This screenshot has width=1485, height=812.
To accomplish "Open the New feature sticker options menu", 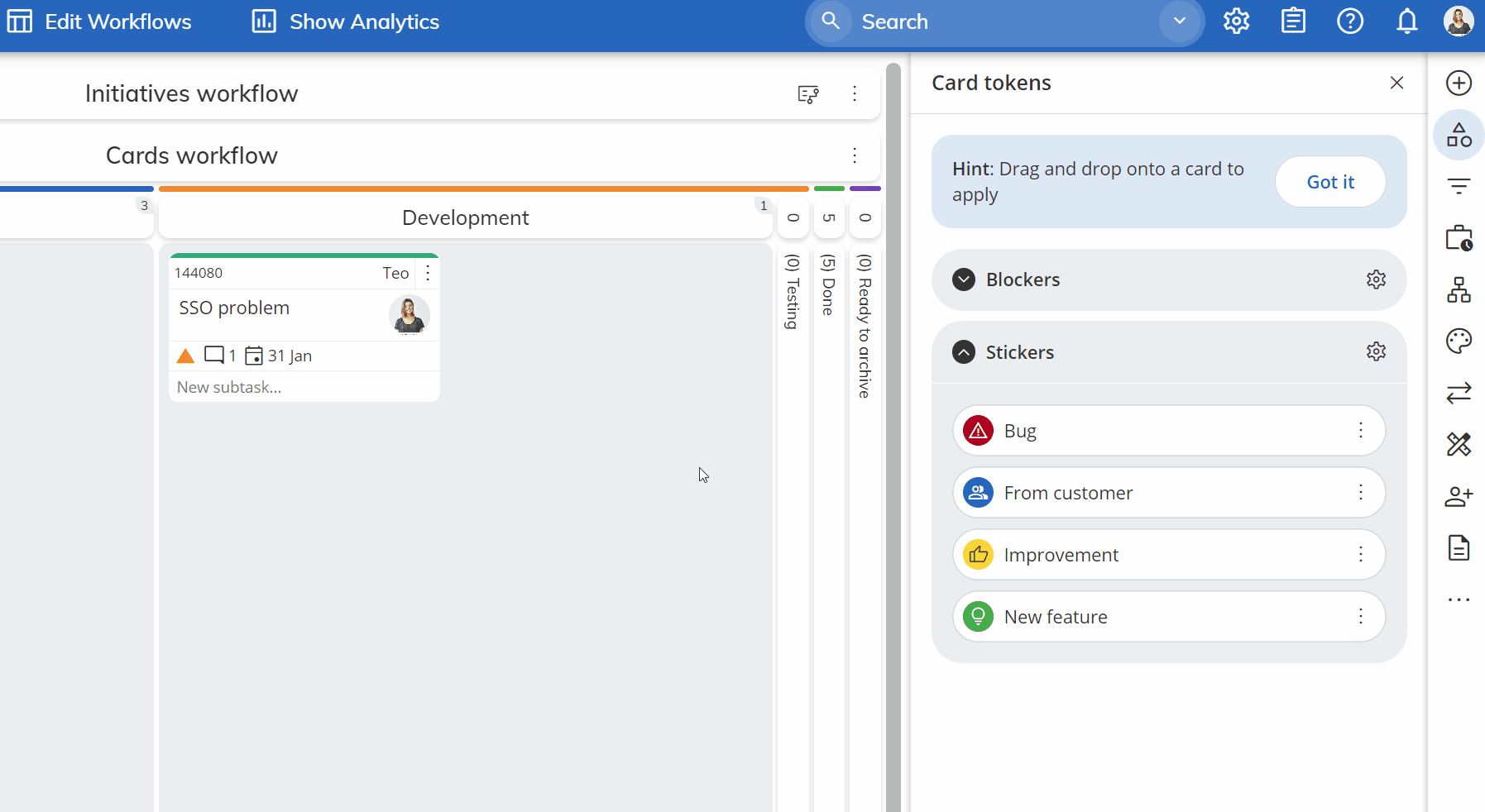I will [x=1362, y=616].
